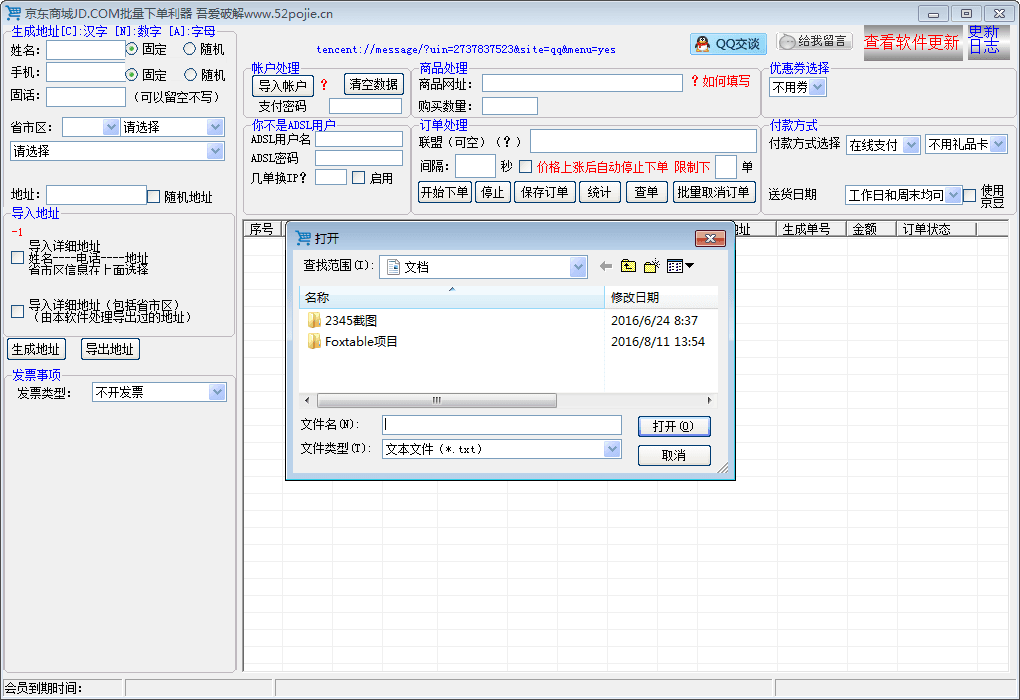Check the 价格上涨后自动停止下单 option
The image size is (1020, 700).
click(x=526, y=167)
